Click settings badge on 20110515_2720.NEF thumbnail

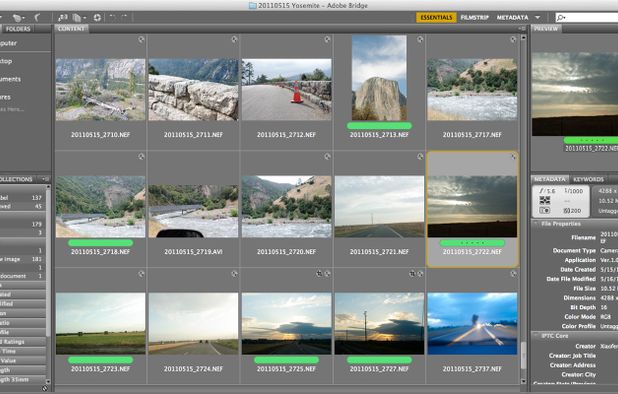[x=327, y=156]
